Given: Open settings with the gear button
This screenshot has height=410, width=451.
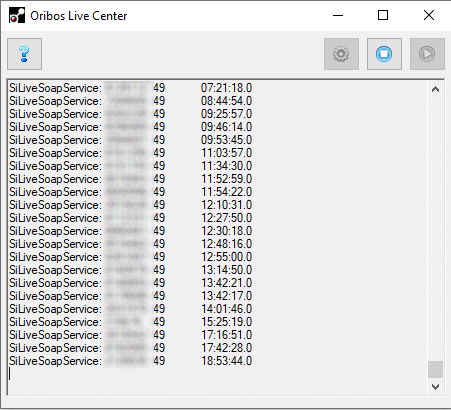Looking at the screenshot, I should 341,54.
